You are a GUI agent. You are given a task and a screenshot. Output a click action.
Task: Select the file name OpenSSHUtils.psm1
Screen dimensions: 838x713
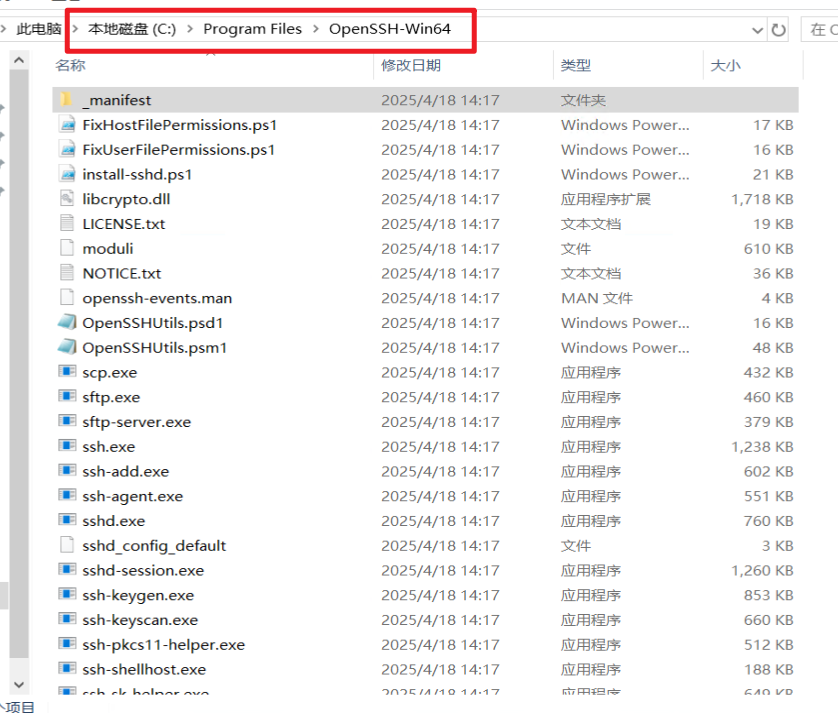(154, 347)
